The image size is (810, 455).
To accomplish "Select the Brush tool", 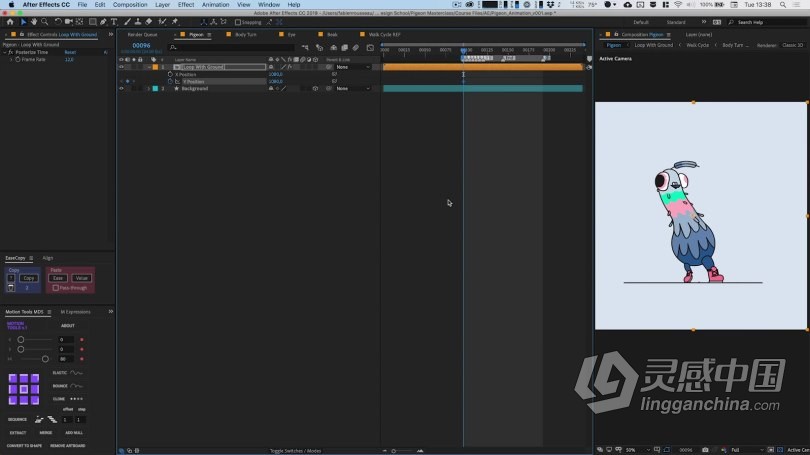I will pos(127,22).
